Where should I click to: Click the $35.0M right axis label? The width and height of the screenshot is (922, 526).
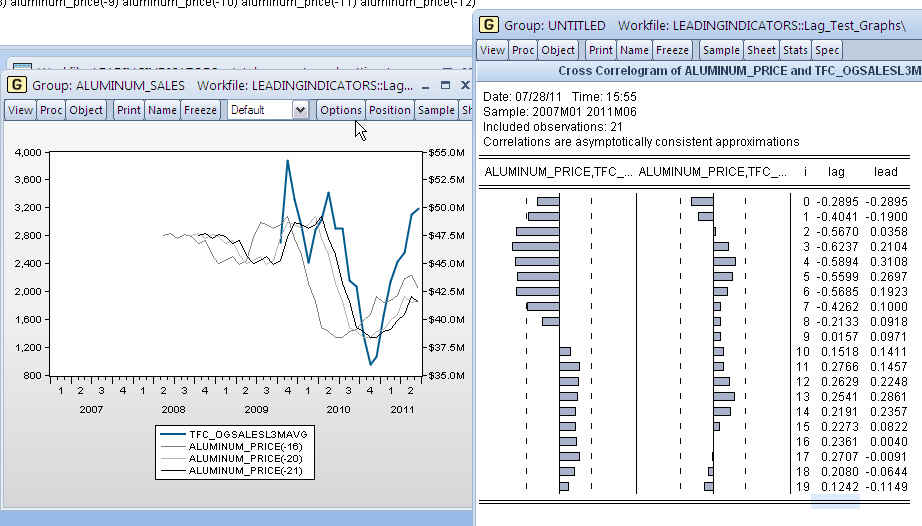(446, 375)
